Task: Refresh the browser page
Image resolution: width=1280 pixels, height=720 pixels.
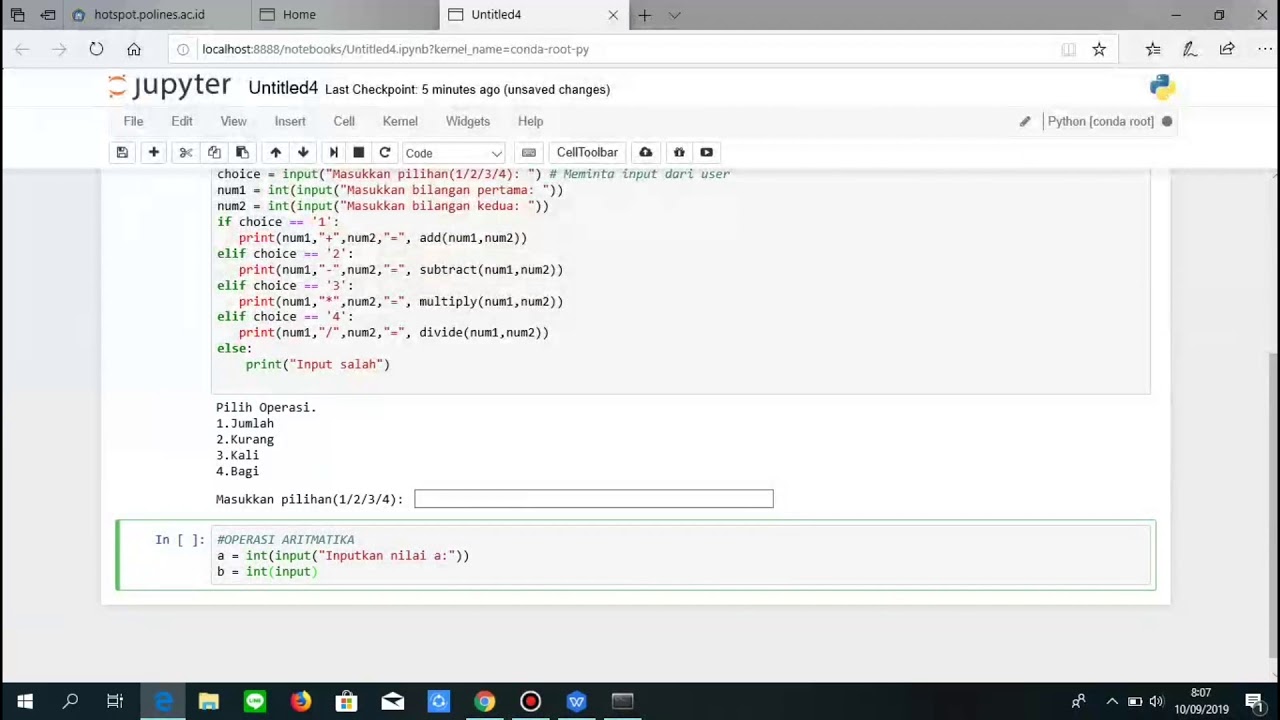Action: [x=96, y=49]
